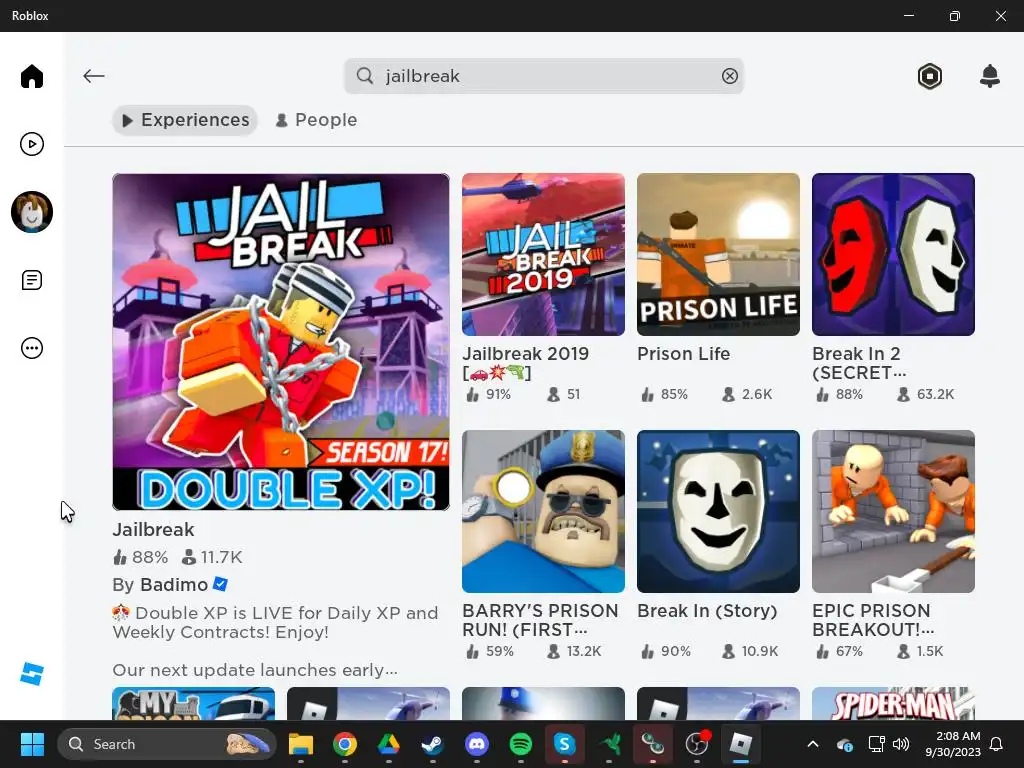The height and width of the screenshot is (768, 1024).
Task: Click the Break In 2 63.2K players
Action: tap(925, 394)
